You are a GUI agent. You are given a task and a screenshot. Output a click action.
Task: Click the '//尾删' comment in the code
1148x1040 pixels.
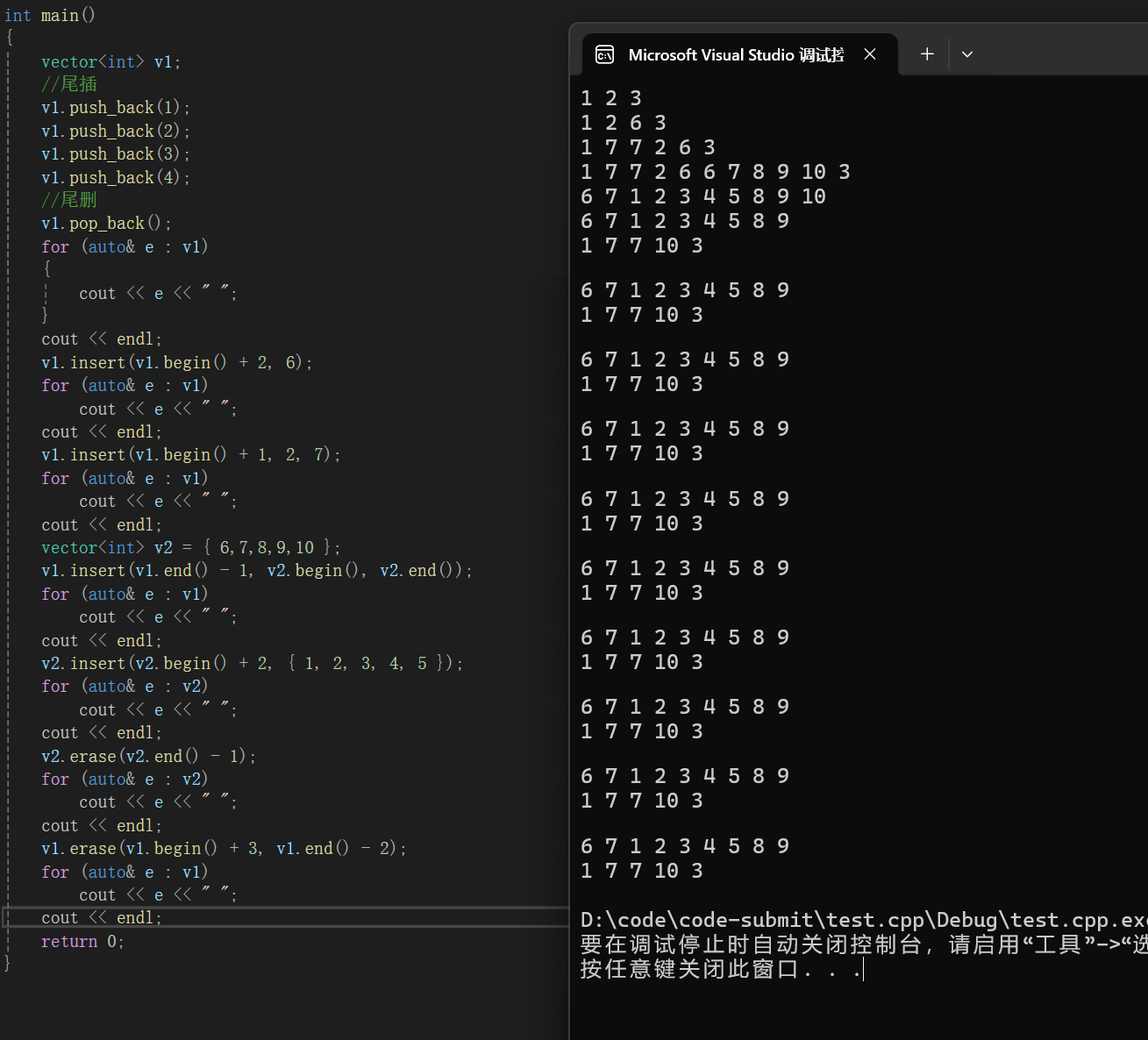click(69, 201)
